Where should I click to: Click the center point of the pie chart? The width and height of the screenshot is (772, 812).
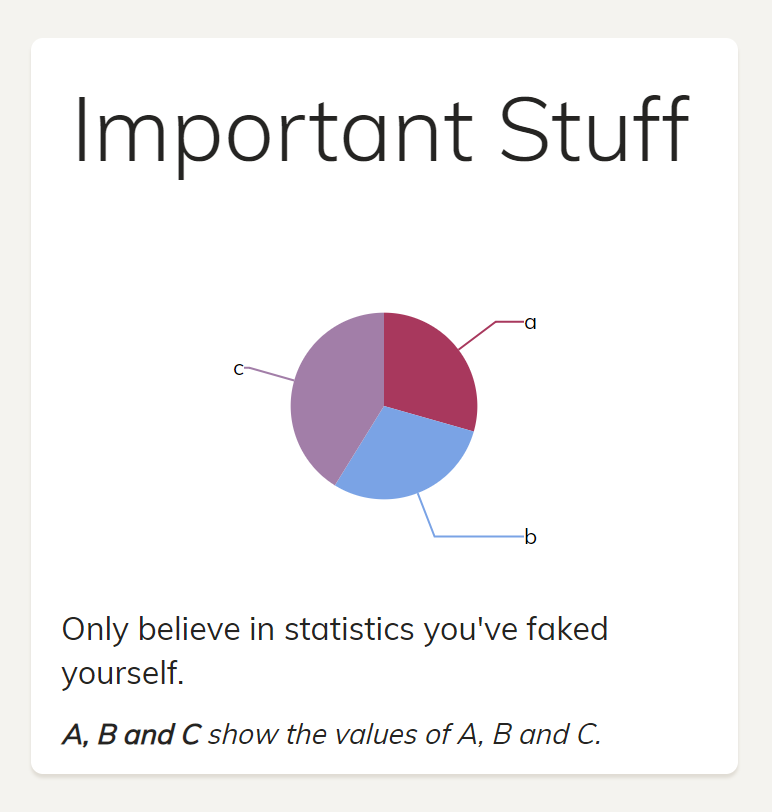pos(384,405)
